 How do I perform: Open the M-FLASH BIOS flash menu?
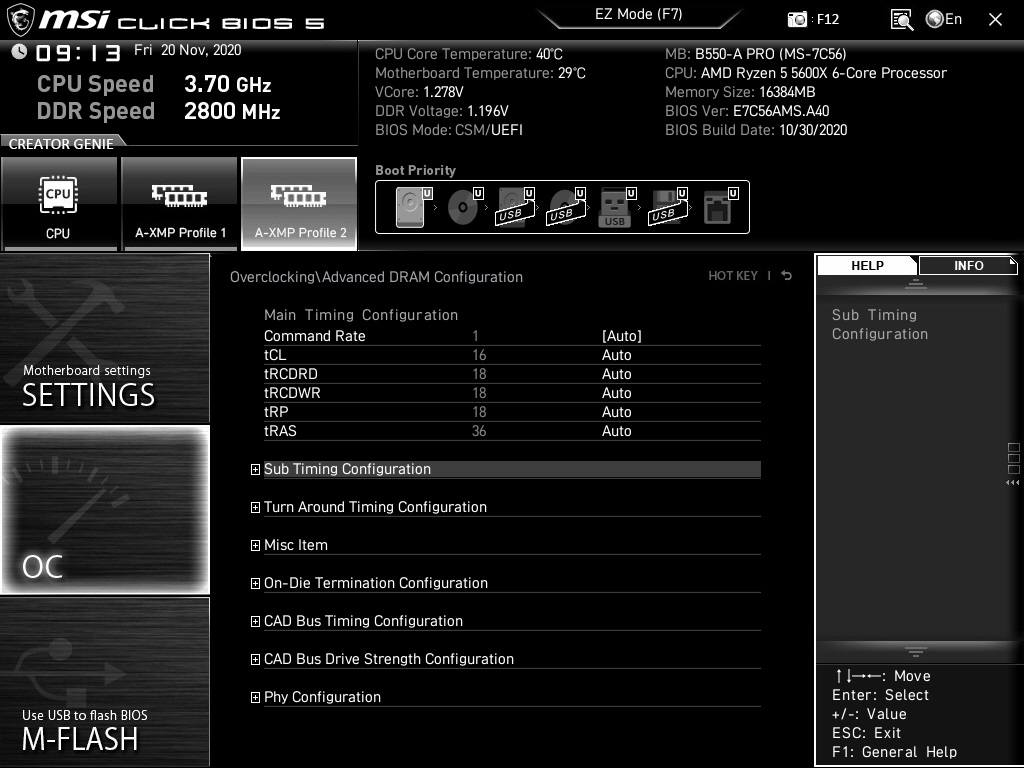[104, 682]
